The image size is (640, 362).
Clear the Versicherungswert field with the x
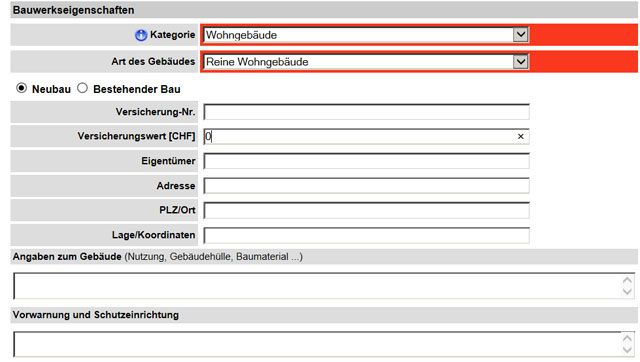pyautogui.click(x=520, y=136)
